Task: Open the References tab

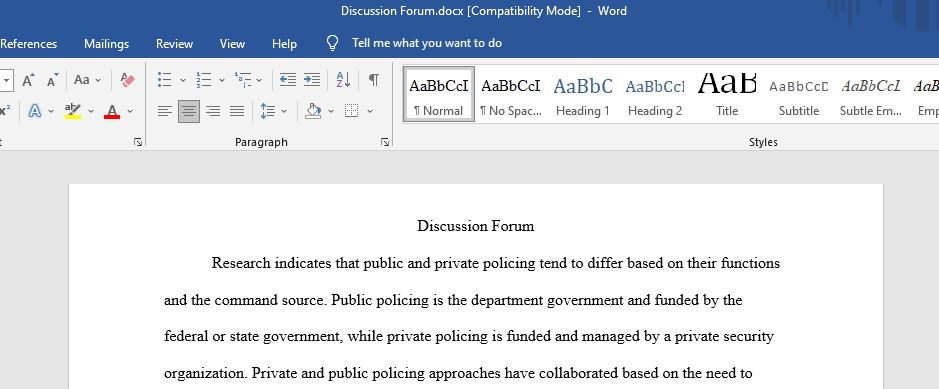Action: 29,44
